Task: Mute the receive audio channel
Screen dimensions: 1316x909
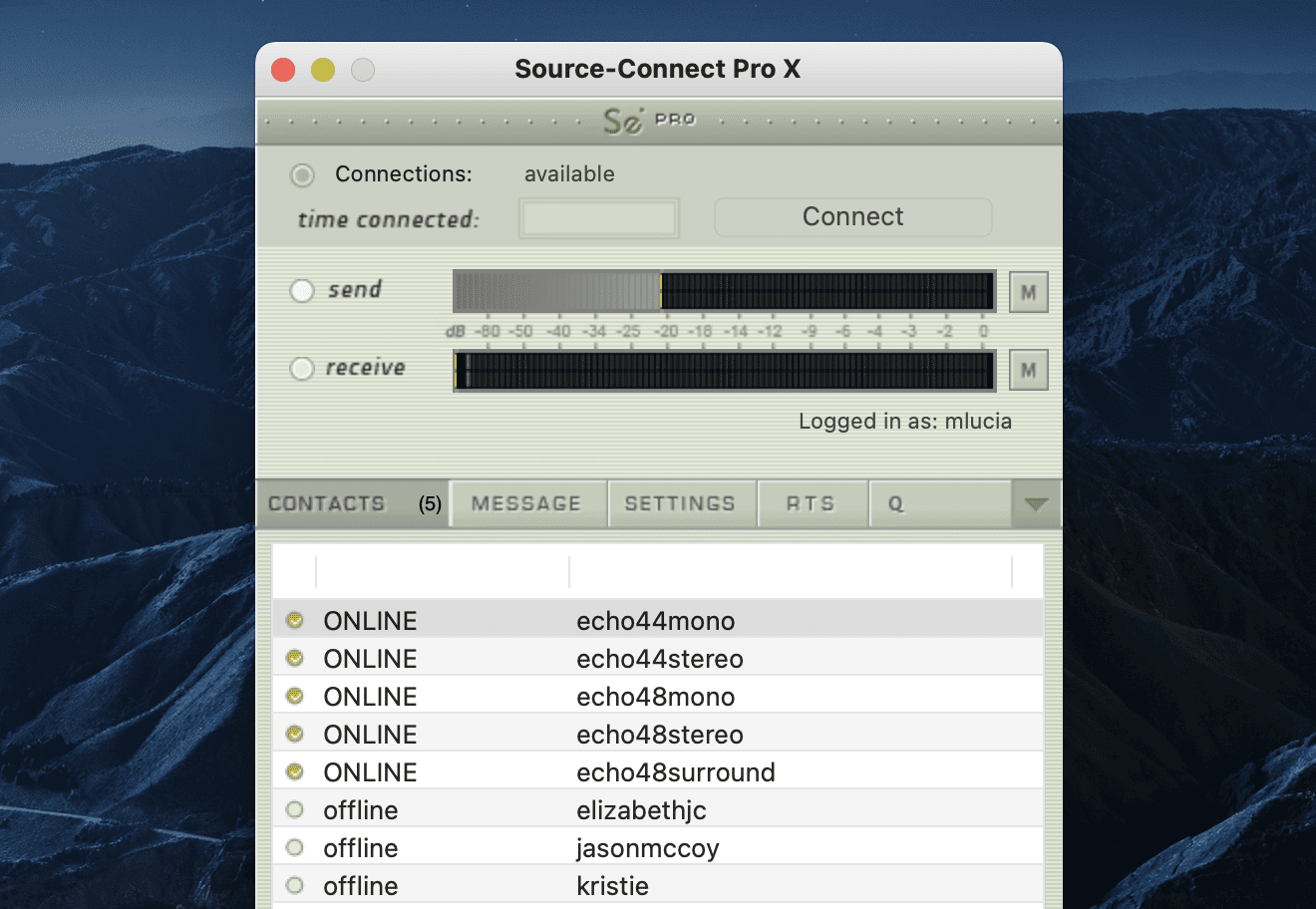Action: coord(1028,369)
